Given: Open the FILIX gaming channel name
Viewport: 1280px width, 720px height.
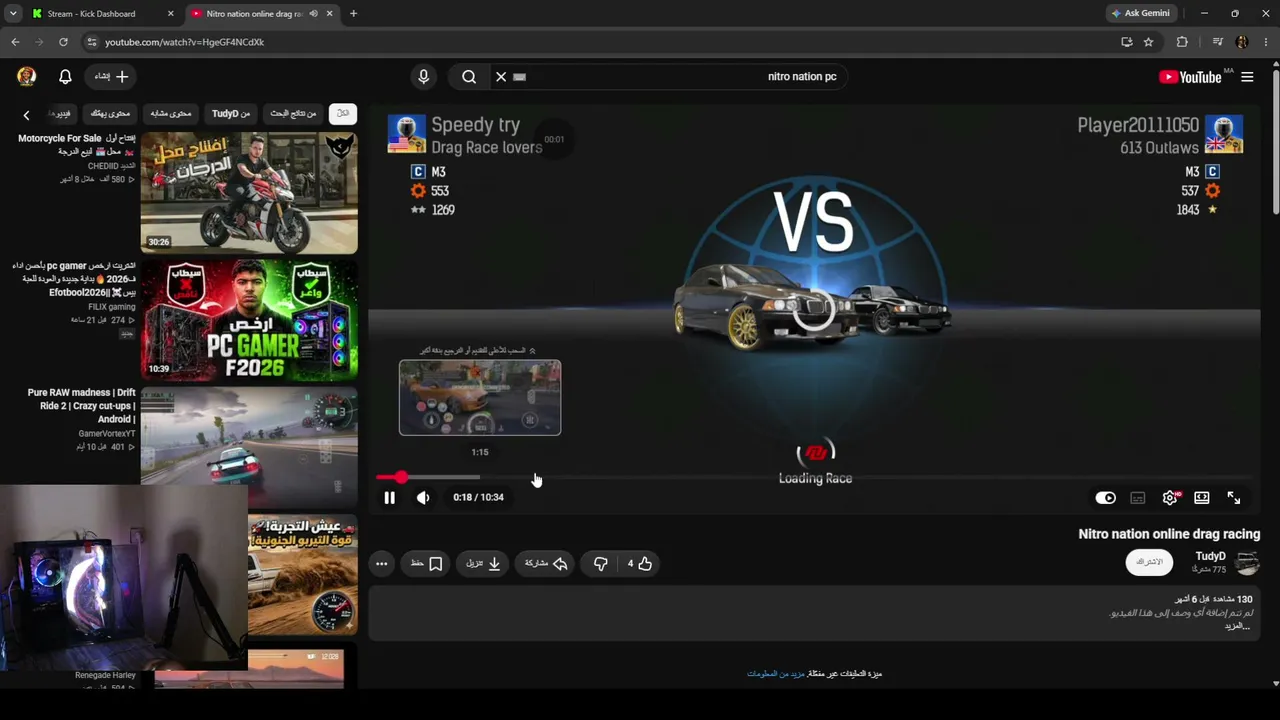Looking at the screenshot, I should point(112,307).
